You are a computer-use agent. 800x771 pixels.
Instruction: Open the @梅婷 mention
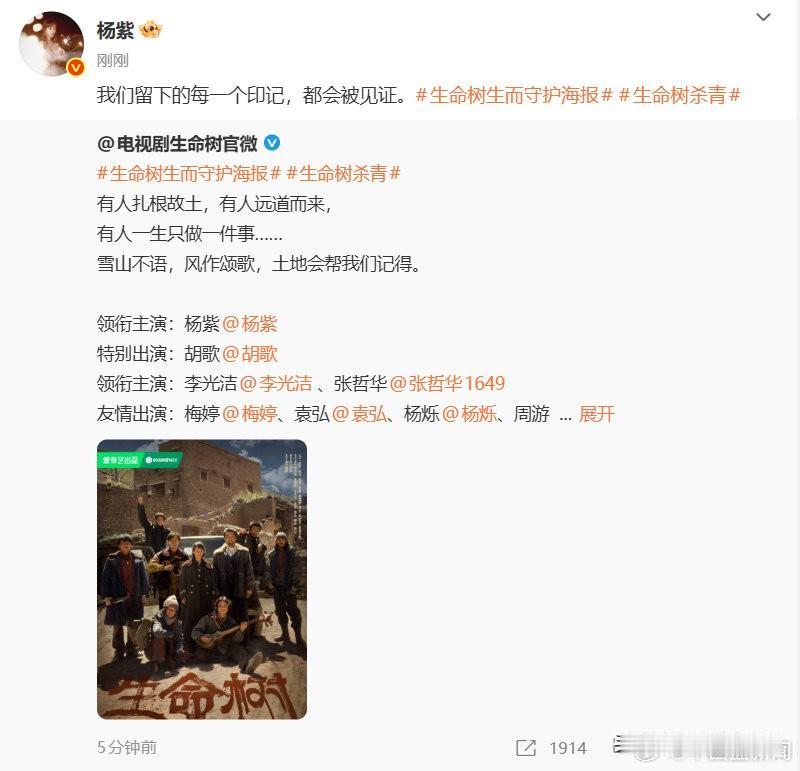(250, 413)
